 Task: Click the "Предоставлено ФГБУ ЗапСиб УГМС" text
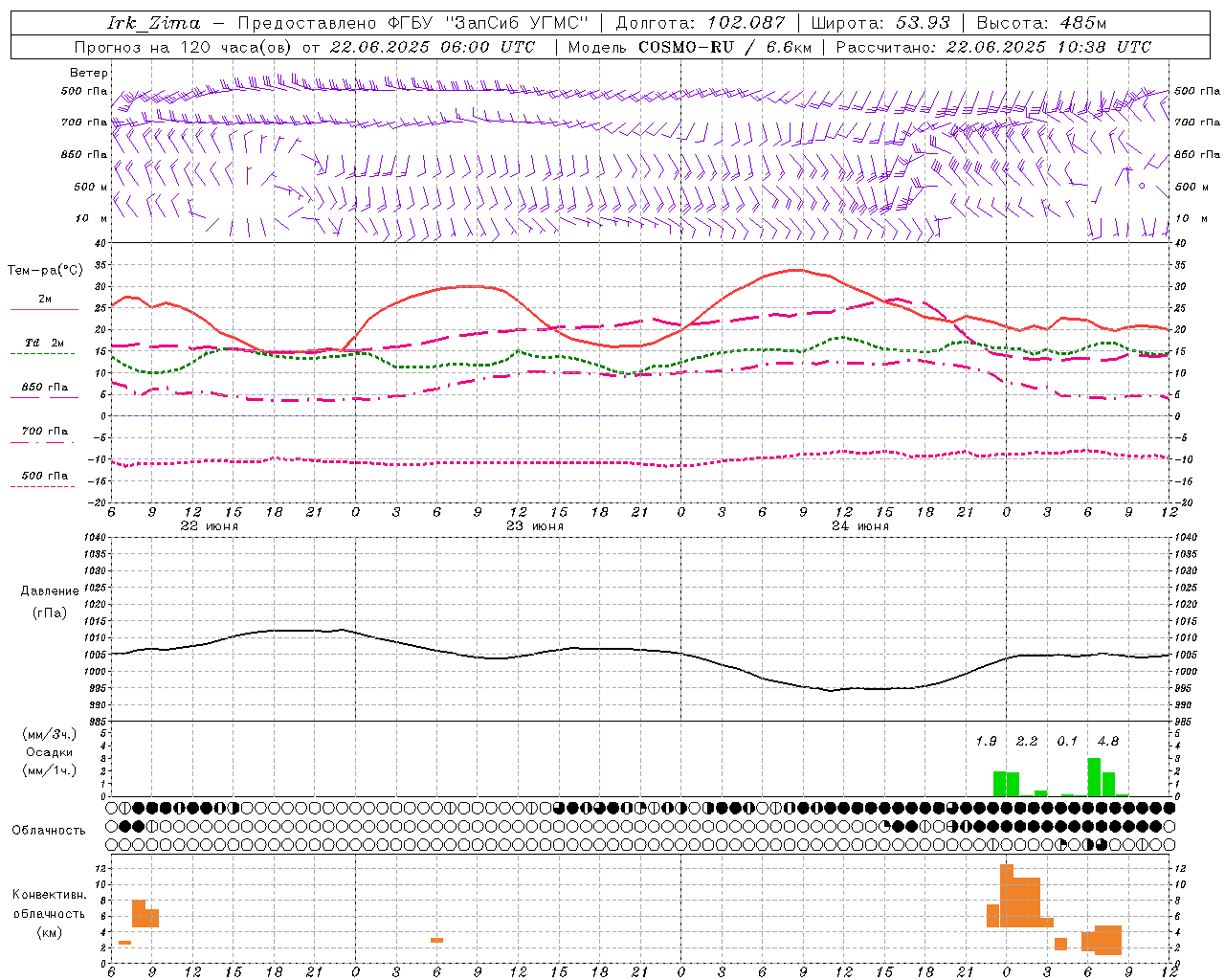pos(412,23)
